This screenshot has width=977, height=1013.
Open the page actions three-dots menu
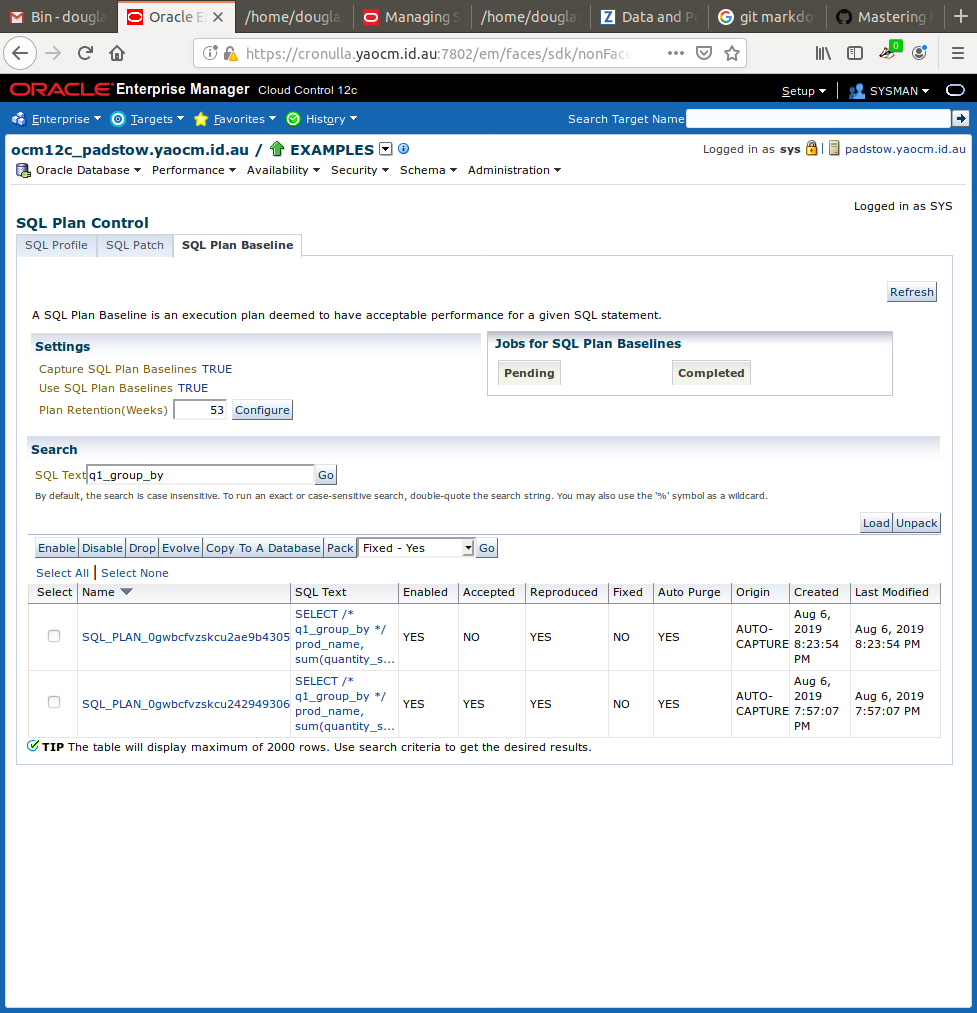coord(676,53)
